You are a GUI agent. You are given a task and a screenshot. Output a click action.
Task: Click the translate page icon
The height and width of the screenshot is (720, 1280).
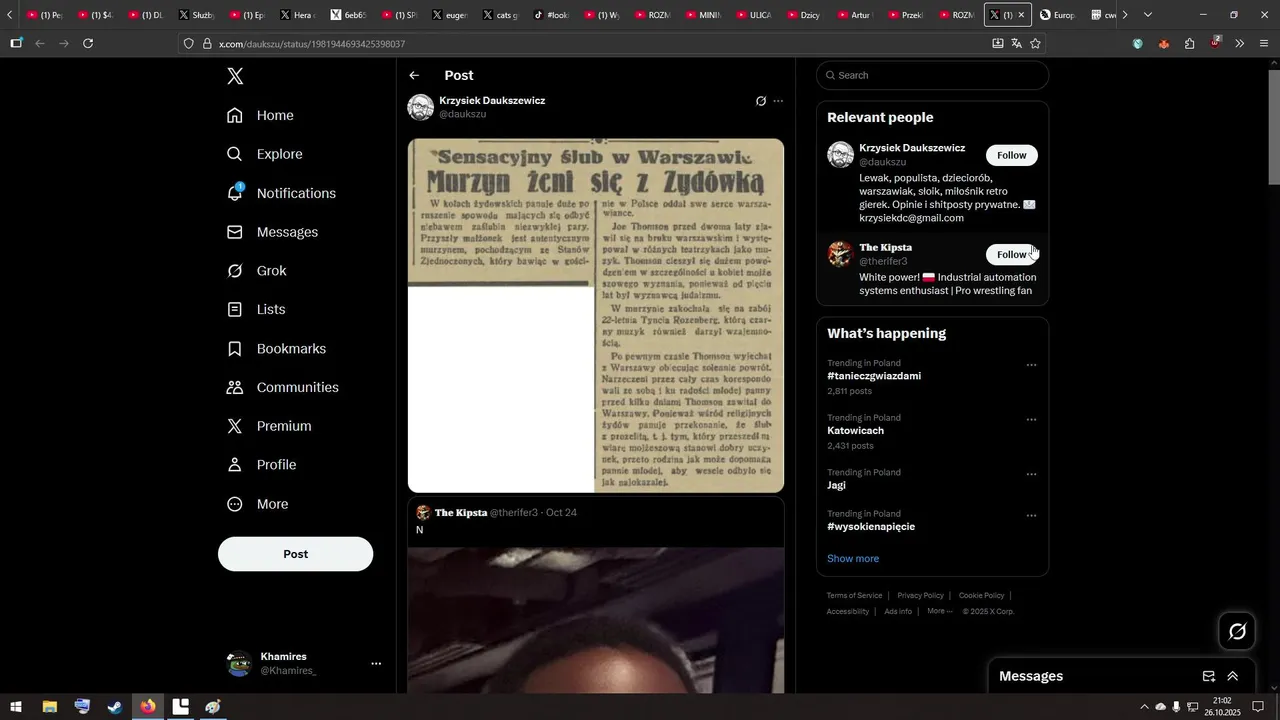coord(1016,44)
